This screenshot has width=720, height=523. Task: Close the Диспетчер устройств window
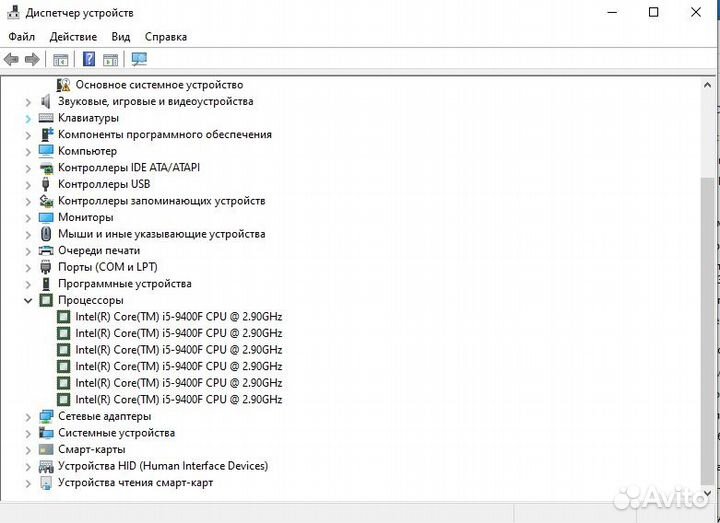coord(696,13)
